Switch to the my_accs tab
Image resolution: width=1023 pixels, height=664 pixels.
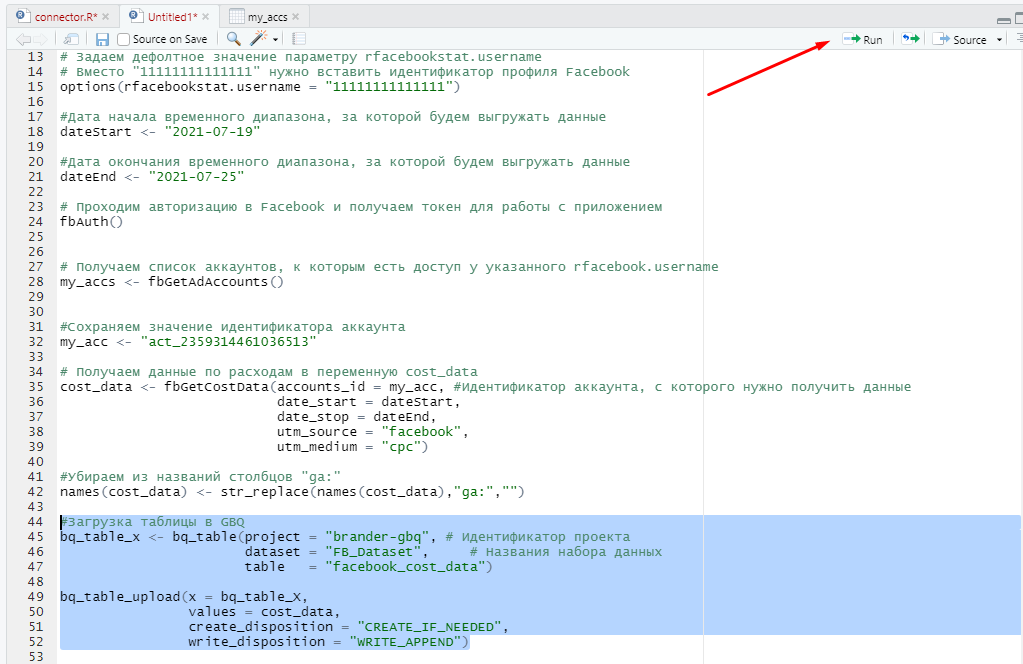point(267,17)
